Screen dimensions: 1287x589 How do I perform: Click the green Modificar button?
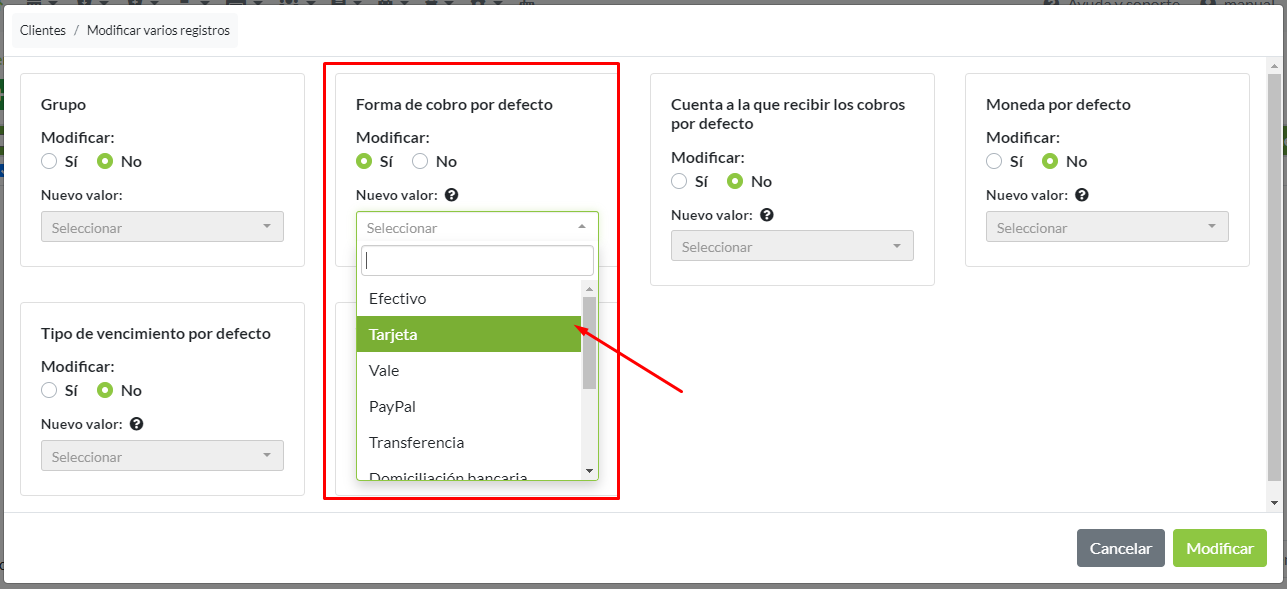click(1219, 548)
